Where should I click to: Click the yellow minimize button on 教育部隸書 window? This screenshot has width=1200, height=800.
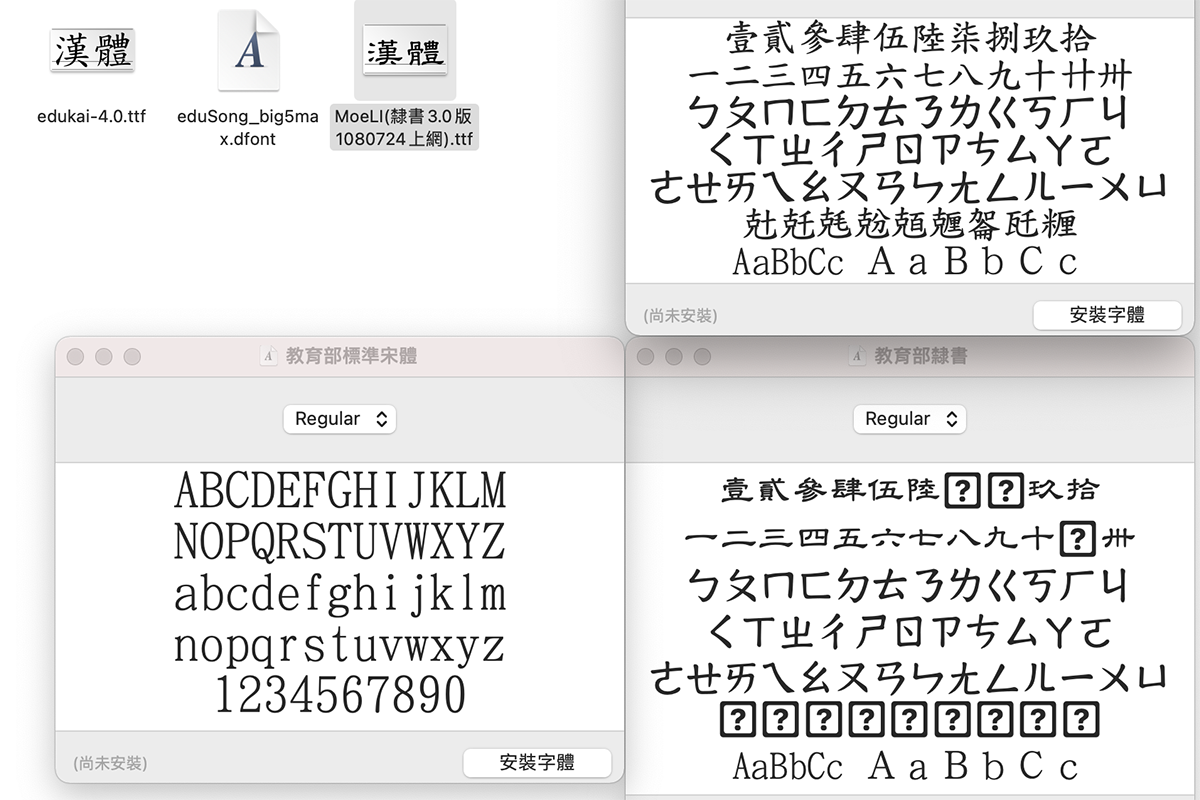coord(674,355)
